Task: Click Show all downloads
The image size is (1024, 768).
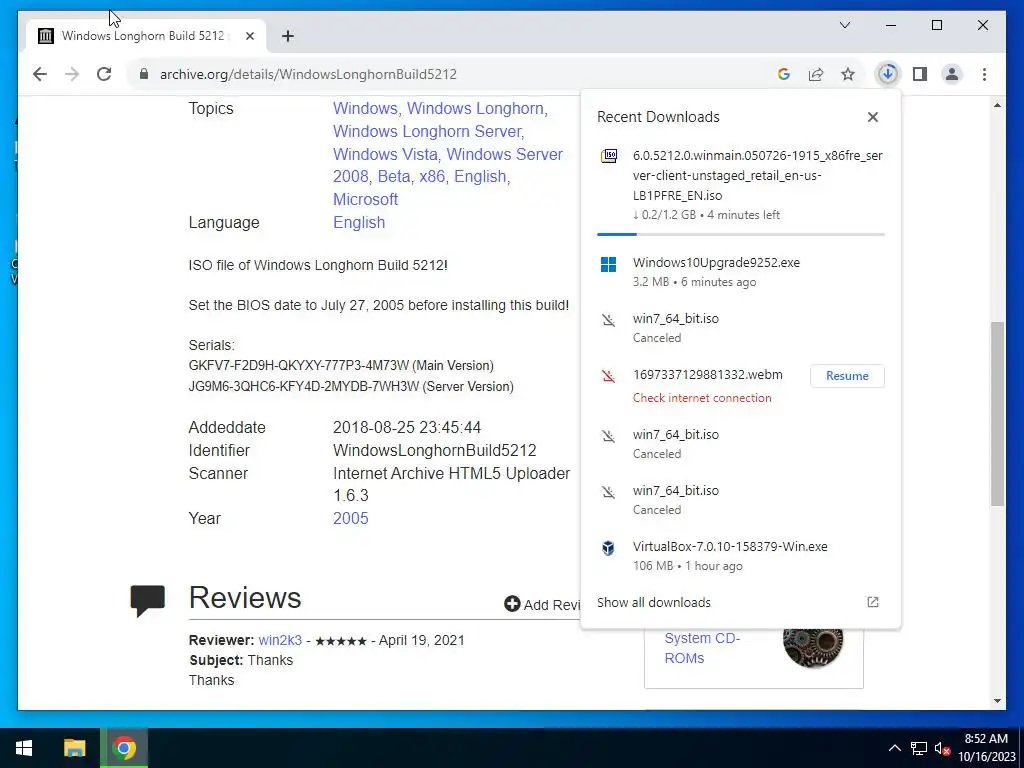Action: tap(654, 602)
